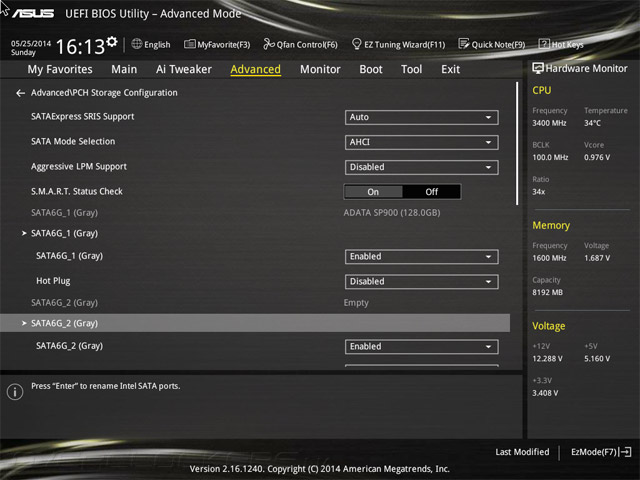This screenshot has width=640, height=480.
Task: Click the S.M.A.R.T. Status Check label
Action: click(x=77, y=191)
